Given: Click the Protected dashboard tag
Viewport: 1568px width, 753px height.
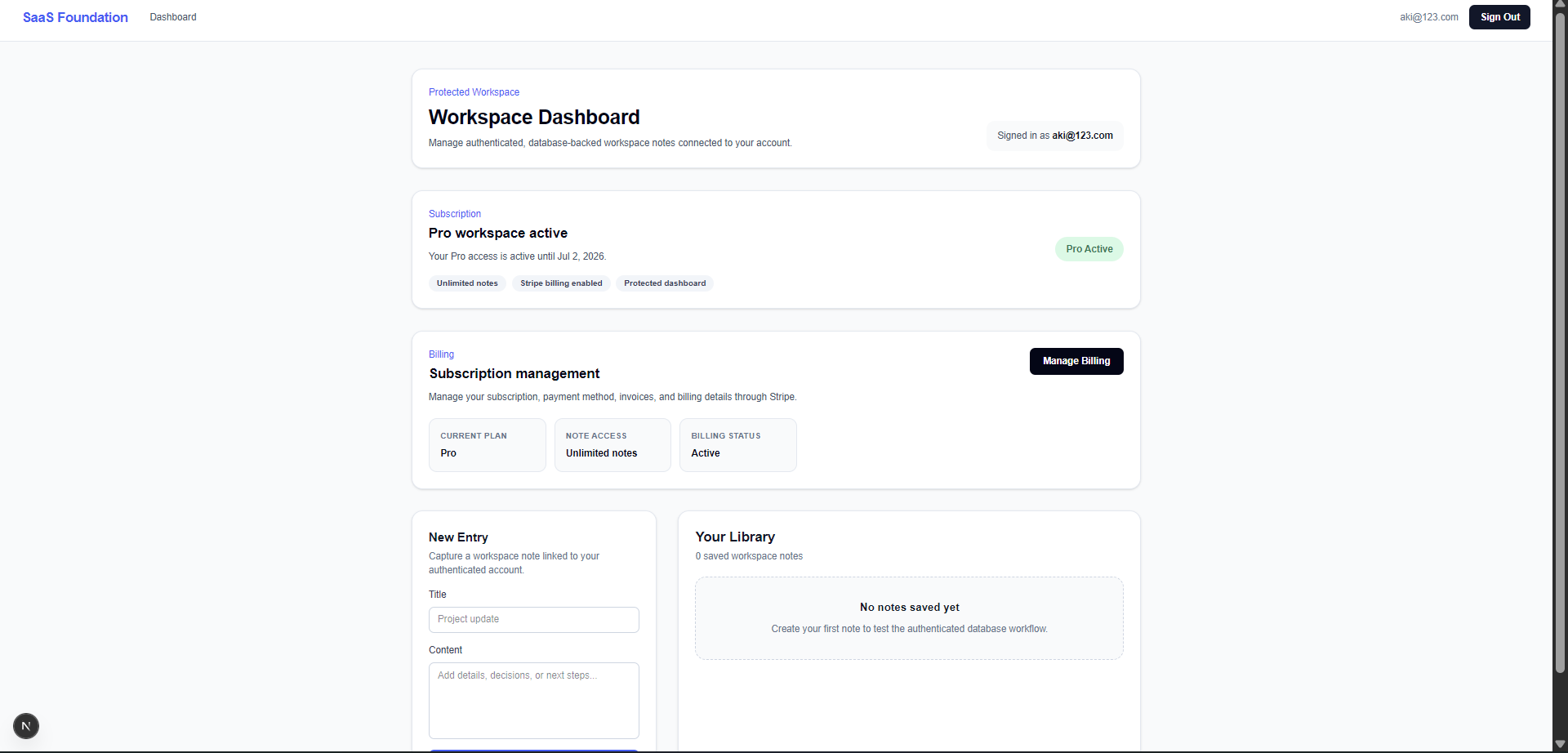Looking at the screenshot, I should point(665,283).
